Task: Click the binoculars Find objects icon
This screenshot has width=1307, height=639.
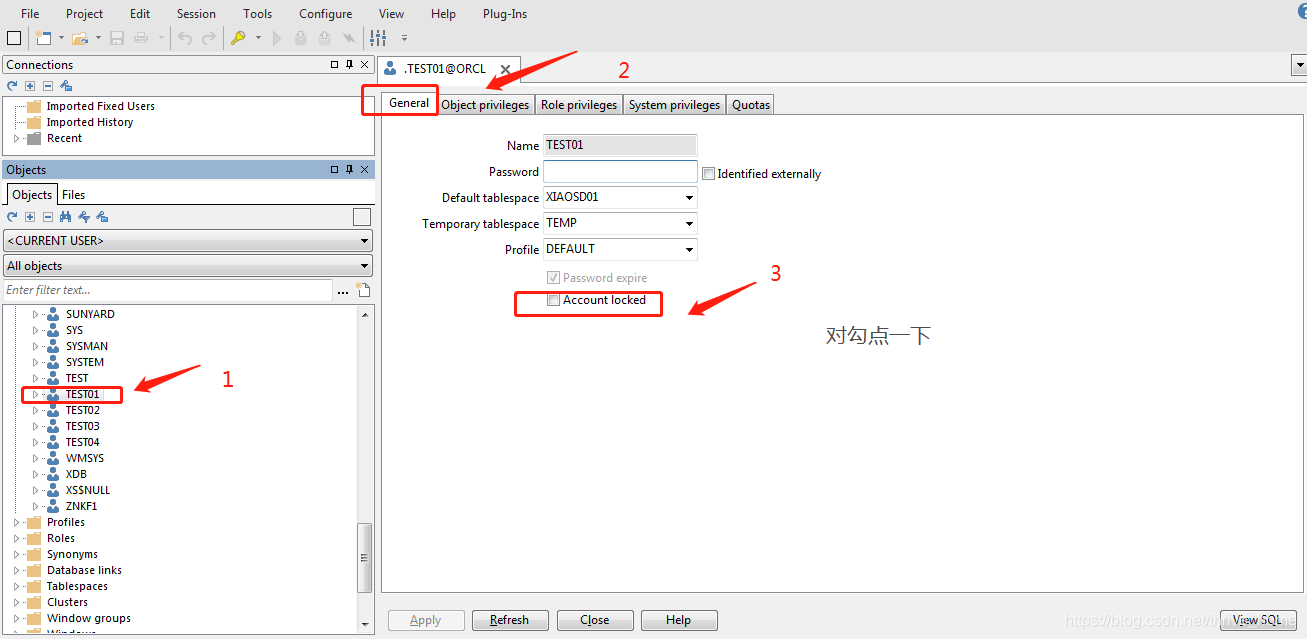Action: point(66,217)
